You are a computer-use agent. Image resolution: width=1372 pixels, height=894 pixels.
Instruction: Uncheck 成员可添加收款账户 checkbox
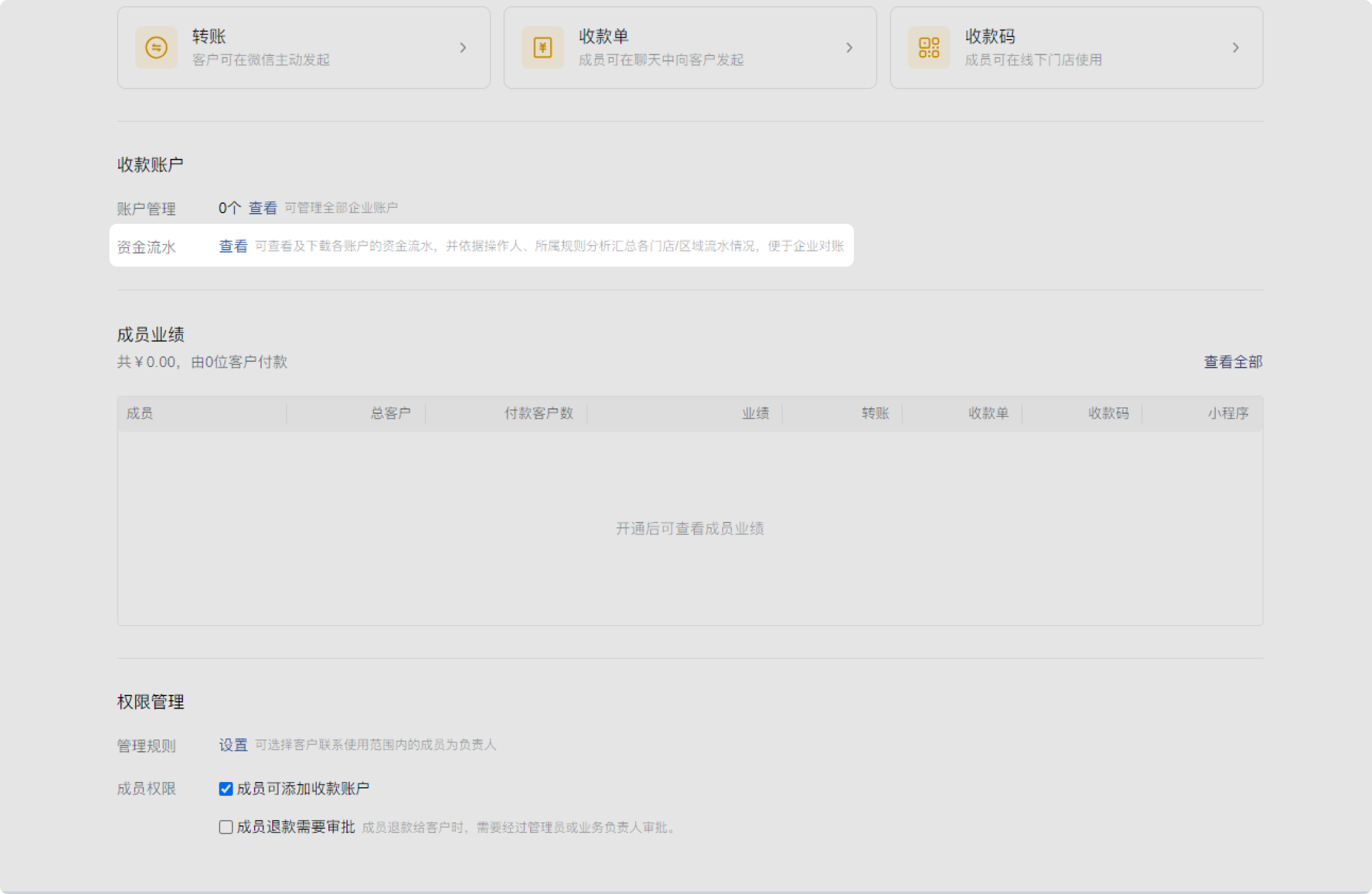226,788
